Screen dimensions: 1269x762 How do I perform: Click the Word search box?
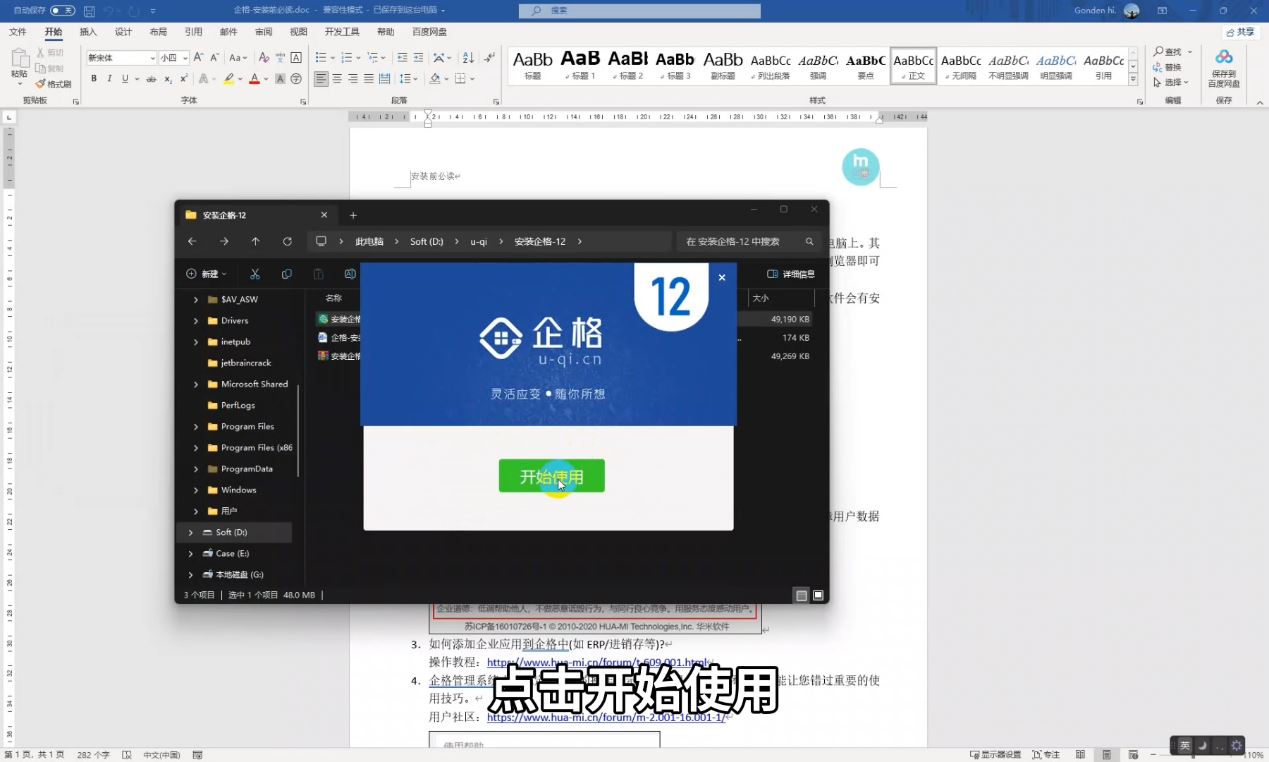coord(639,10)
